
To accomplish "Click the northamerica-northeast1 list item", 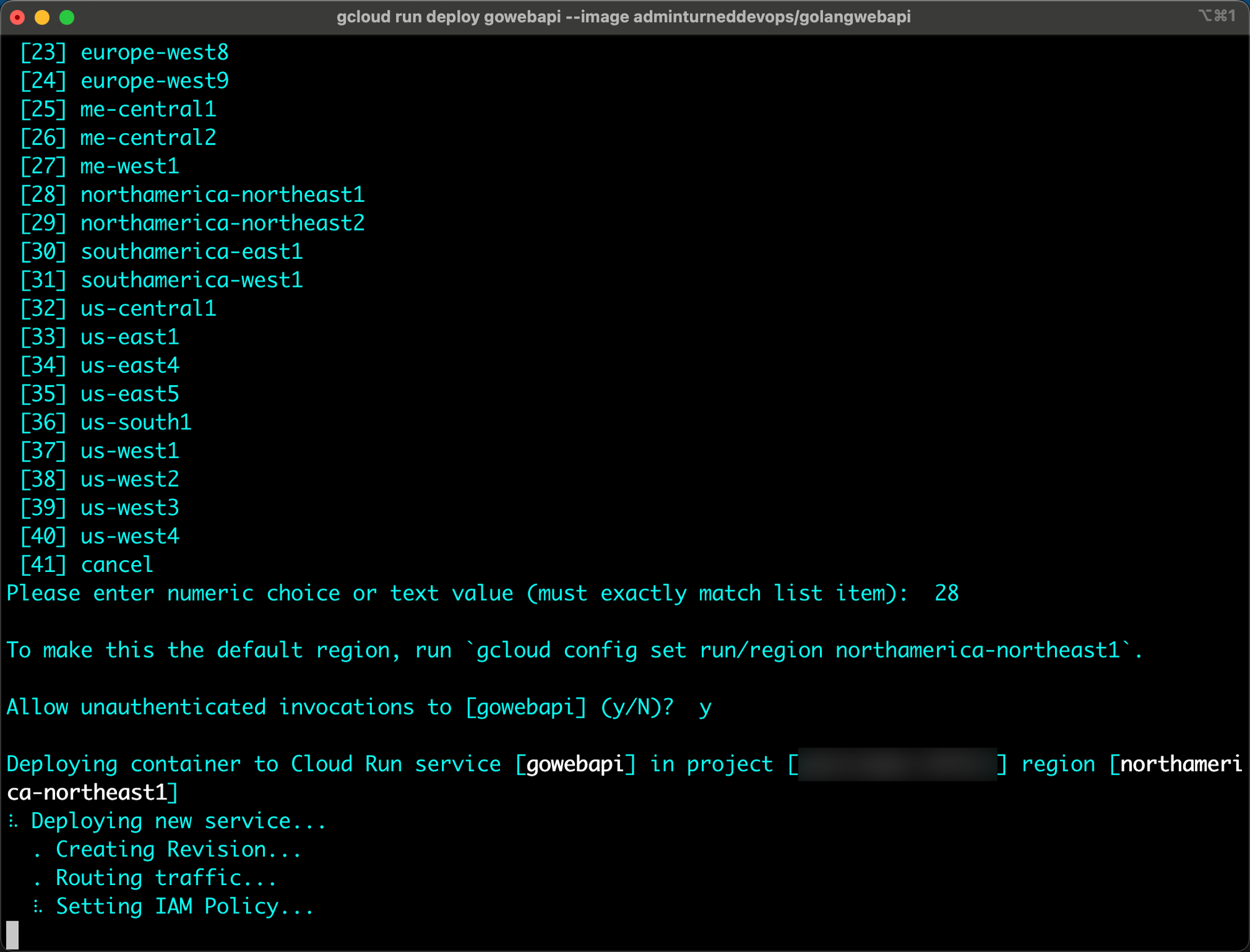I will coord(222,195).
